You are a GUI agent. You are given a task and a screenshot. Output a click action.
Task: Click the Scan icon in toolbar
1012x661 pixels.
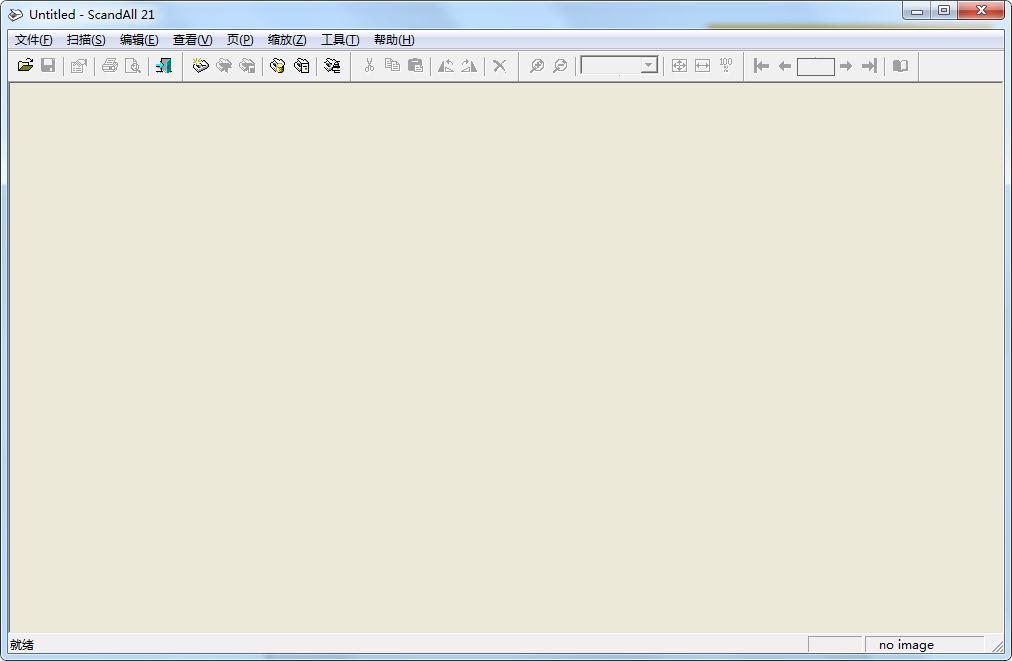(x=200, y=66)
